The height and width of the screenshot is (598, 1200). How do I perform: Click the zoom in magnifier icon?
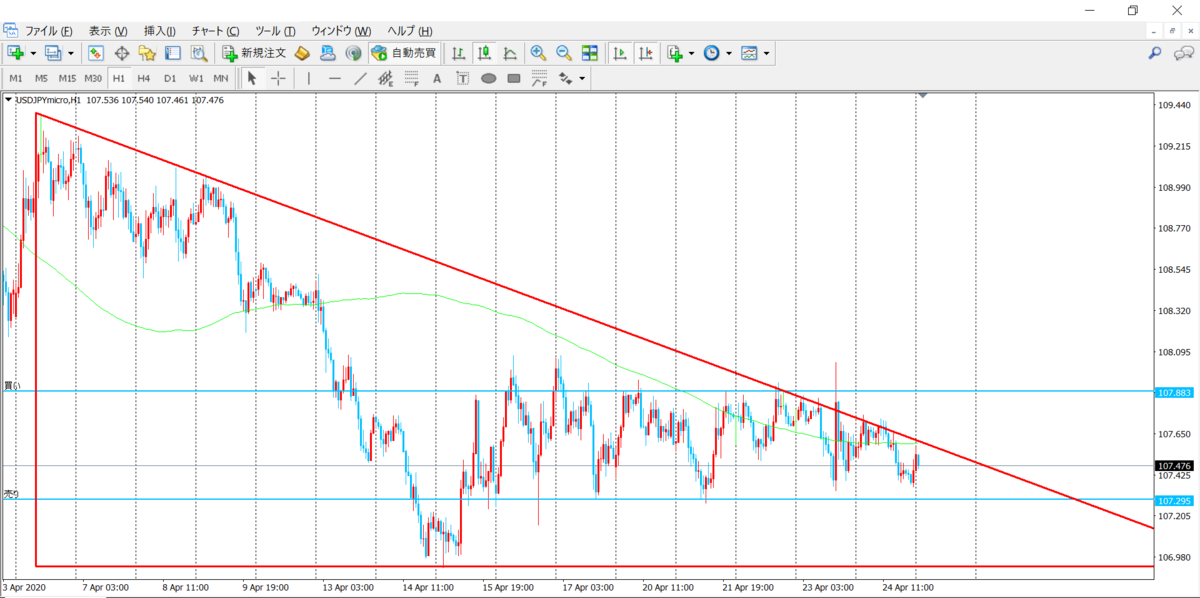tap(538, 53)
